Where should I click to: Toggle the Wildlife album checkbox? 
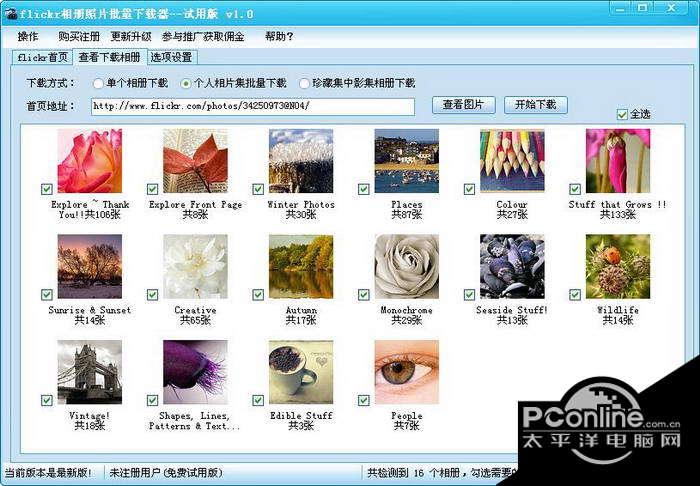tap(575, 295)
